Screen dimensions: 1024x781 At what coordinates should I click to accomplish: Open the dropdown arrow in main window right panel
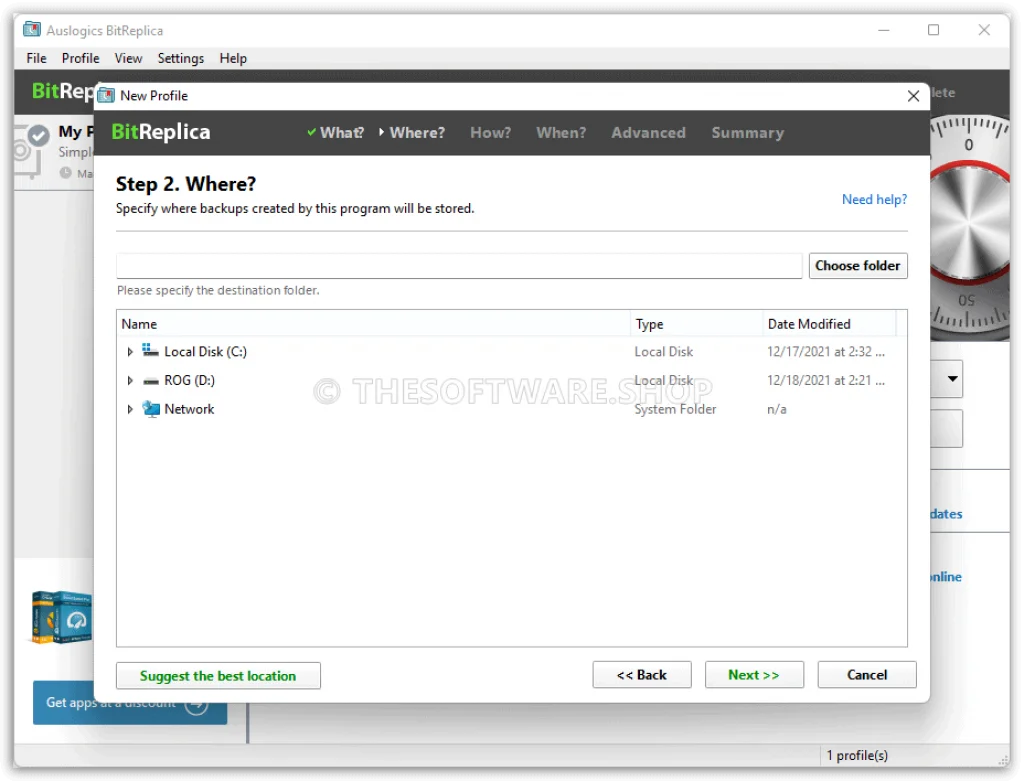tap(952, 379)
